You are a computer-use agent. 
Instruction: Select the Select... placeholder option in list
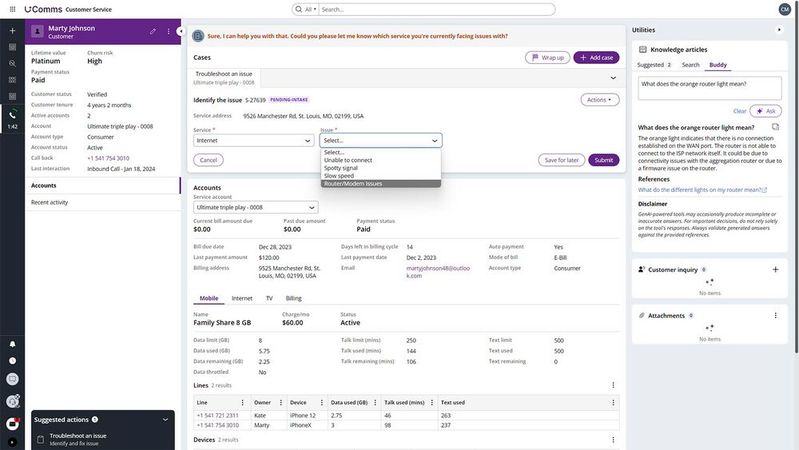[x=380, y=152]
